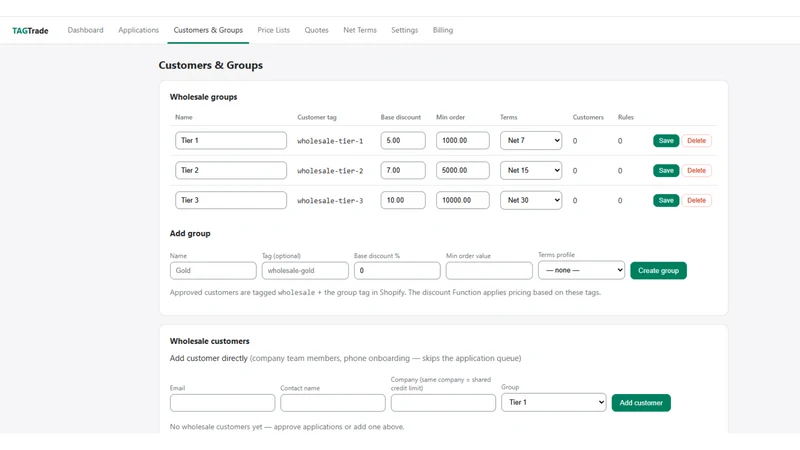
Task: Open the Quotes tab
Action: pos(316,30)
